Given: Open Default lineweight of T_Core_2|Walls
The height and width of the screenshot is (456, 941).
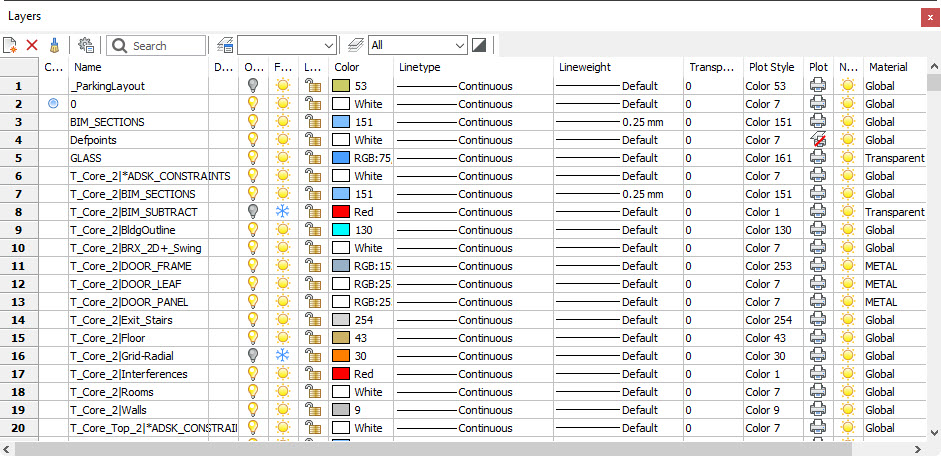Looking at the screenshot, I should point(619,410).
